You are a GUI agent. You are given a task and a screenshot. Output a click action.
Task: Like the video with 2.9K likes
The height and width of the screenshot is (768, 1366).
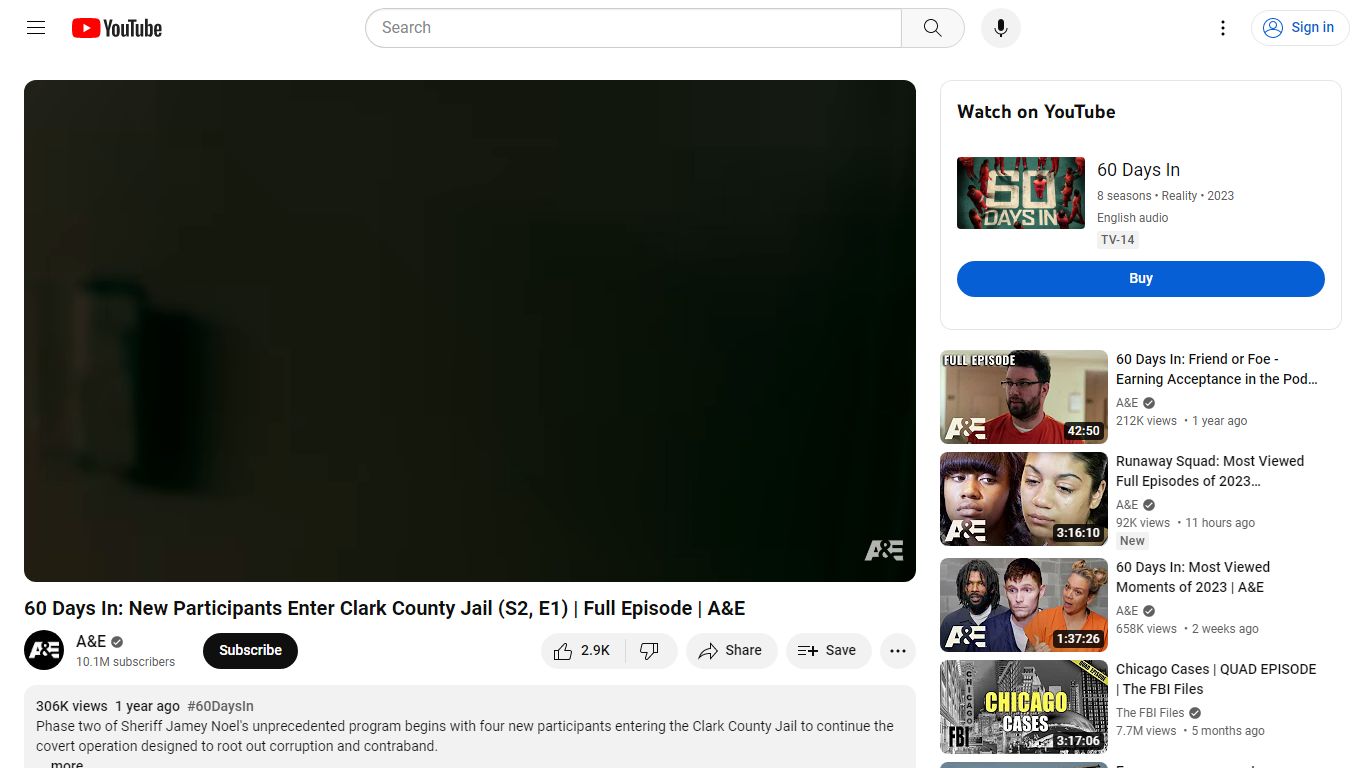583,650
